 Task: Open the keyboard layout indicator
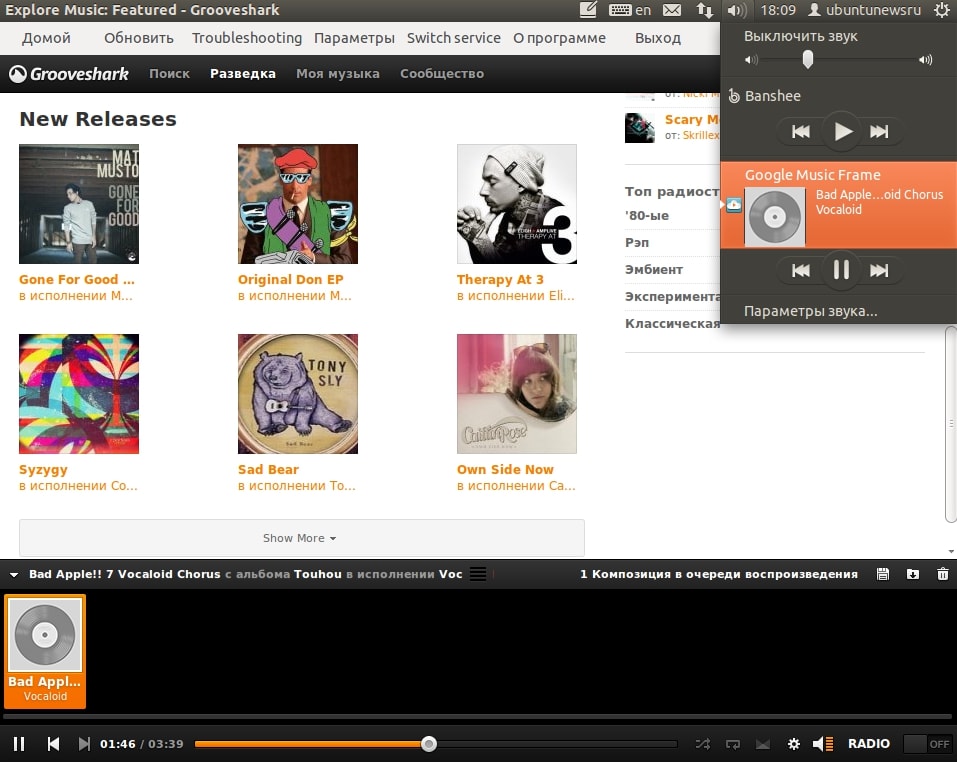(630, 10)
